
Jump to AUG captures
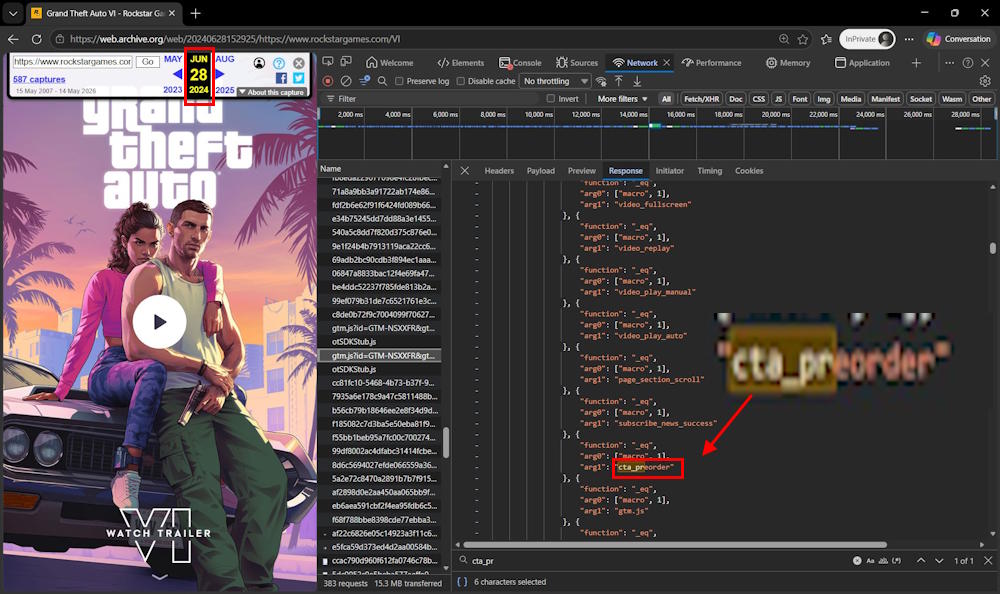pyautogui.click(x=224, y=59)
